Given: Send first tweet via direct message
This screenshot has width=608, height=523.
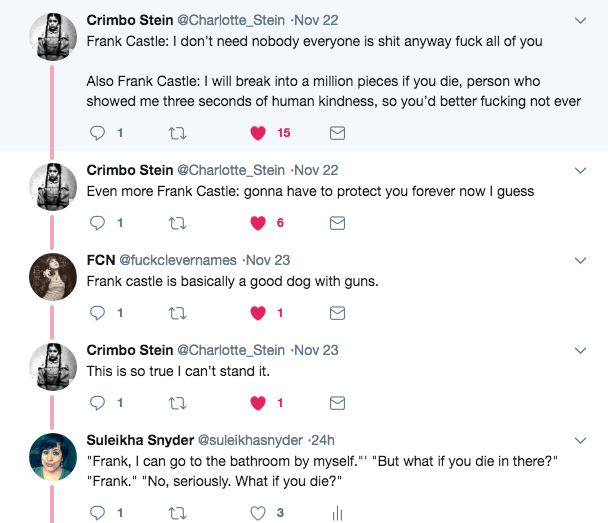Looking at the screenshot, I should click(x=337, y=133).
